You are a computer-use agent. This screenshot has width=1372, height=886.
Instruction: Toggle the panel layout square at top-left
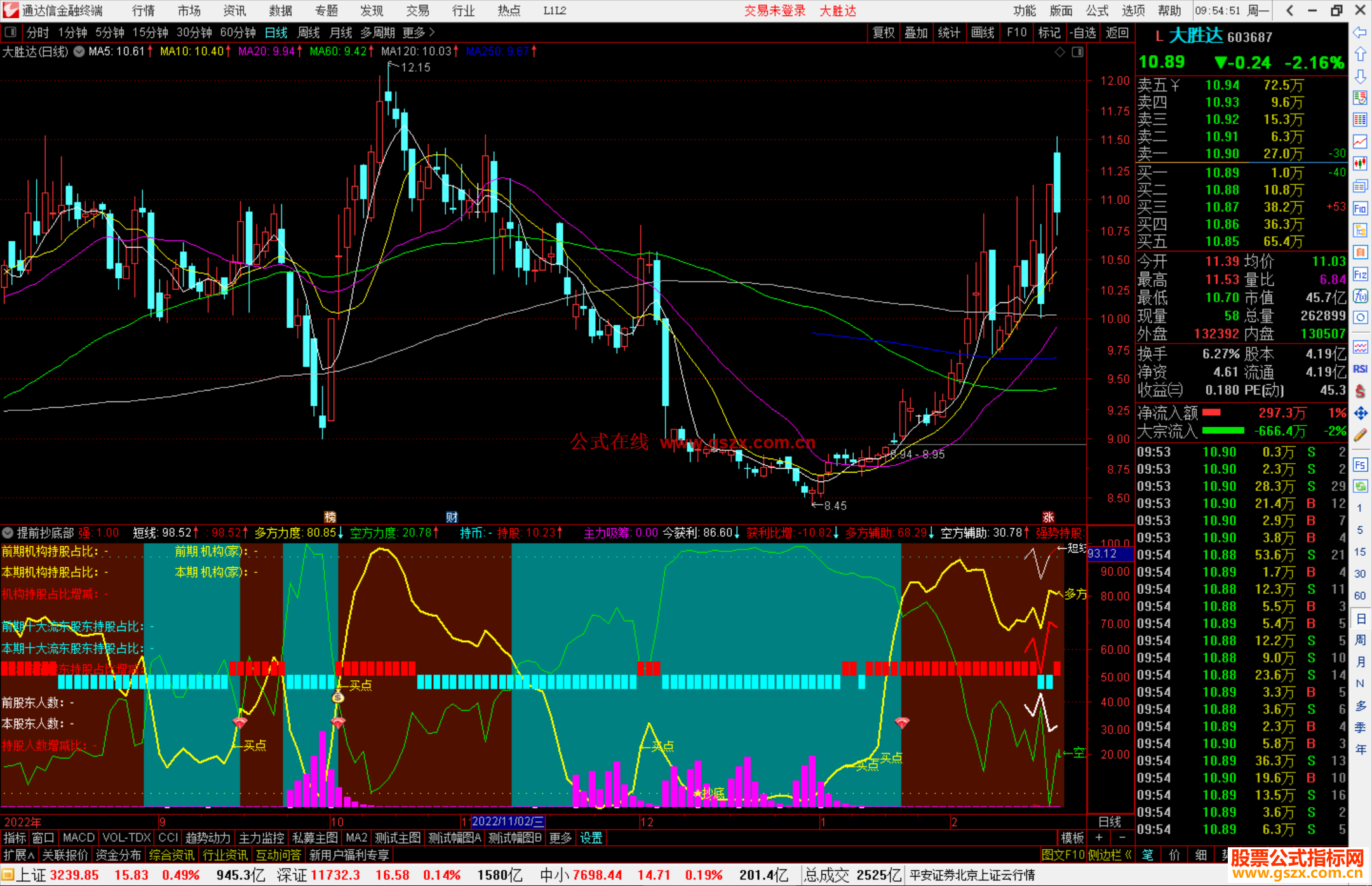(x=11, y=32)
